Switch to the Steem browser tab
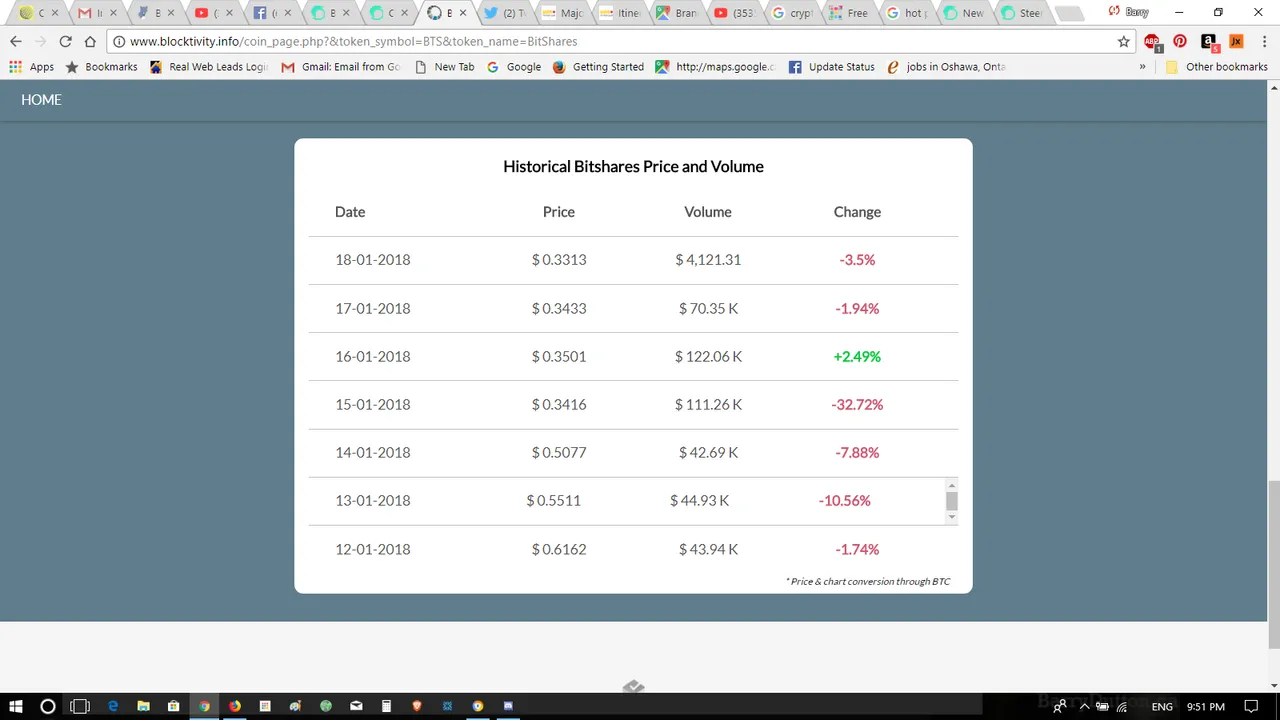1280x720 pixels. [1021, 13]
